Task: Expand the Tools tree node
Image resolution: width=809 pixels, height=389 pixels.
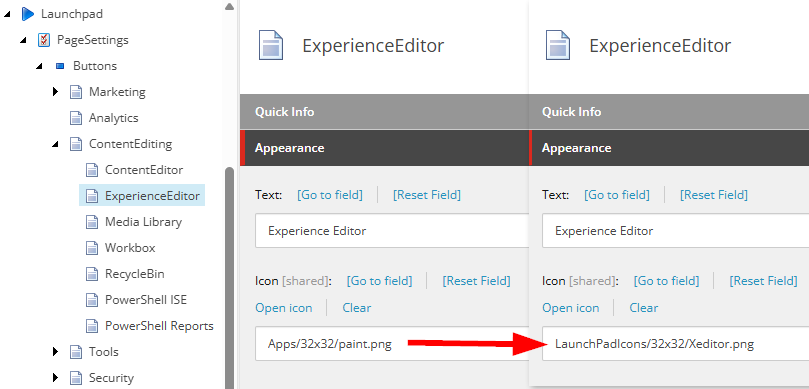Action: (x=55, y=352)
